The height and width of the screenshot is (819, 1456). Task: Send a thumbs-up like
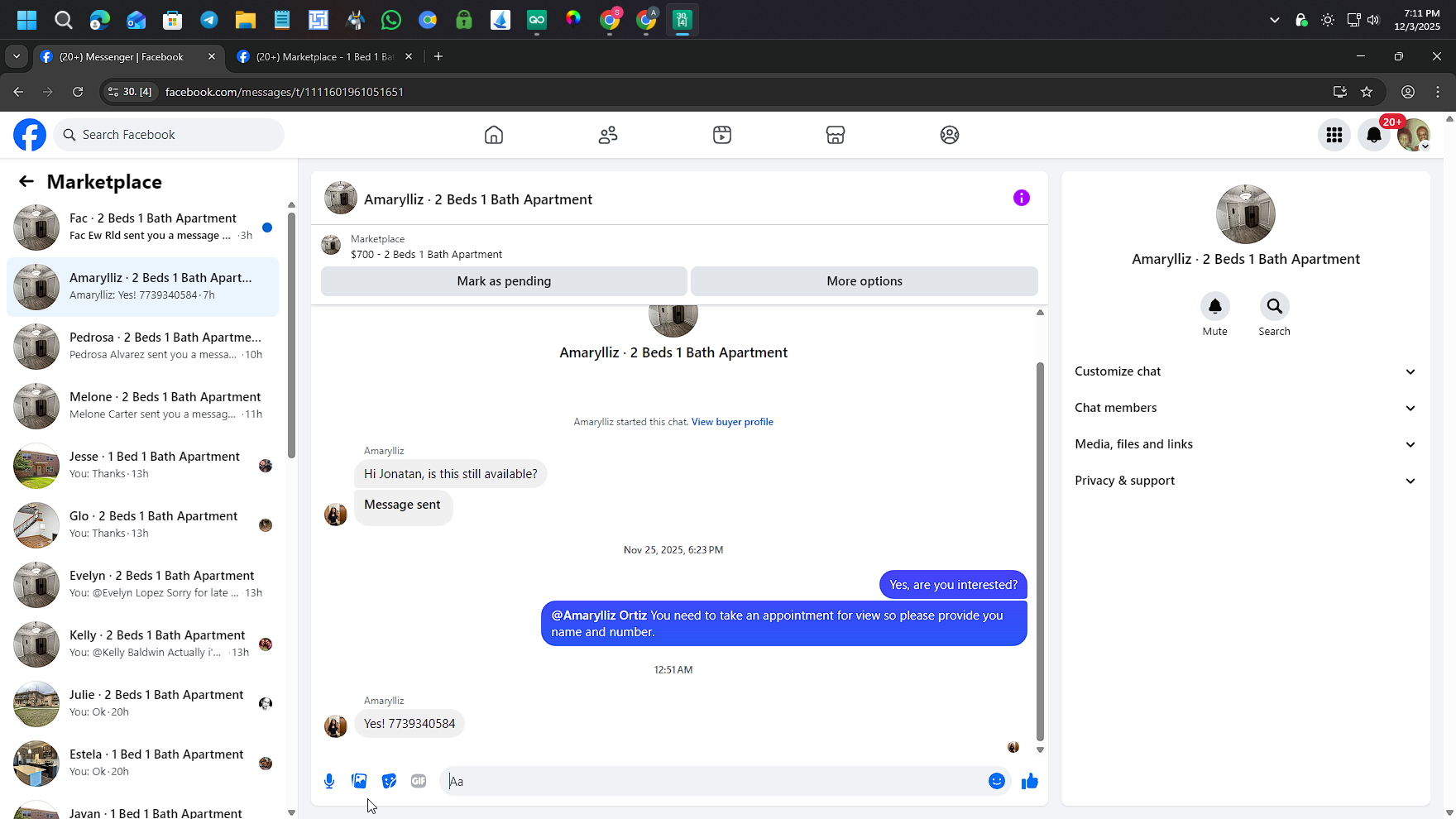pos(1030,781)
